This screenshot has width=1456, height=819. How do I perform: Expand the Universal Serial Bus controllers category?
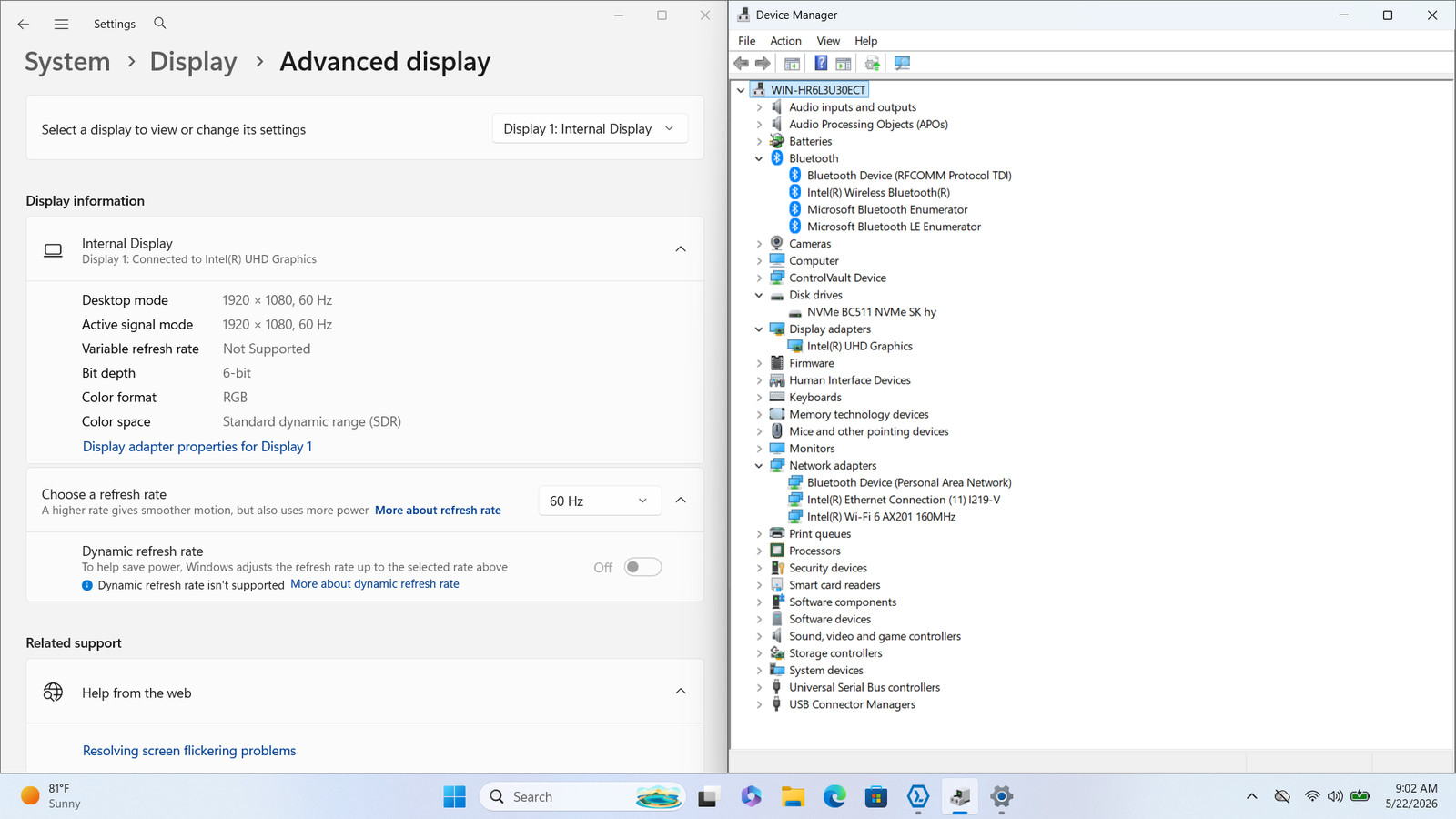(x=759, y=687)
